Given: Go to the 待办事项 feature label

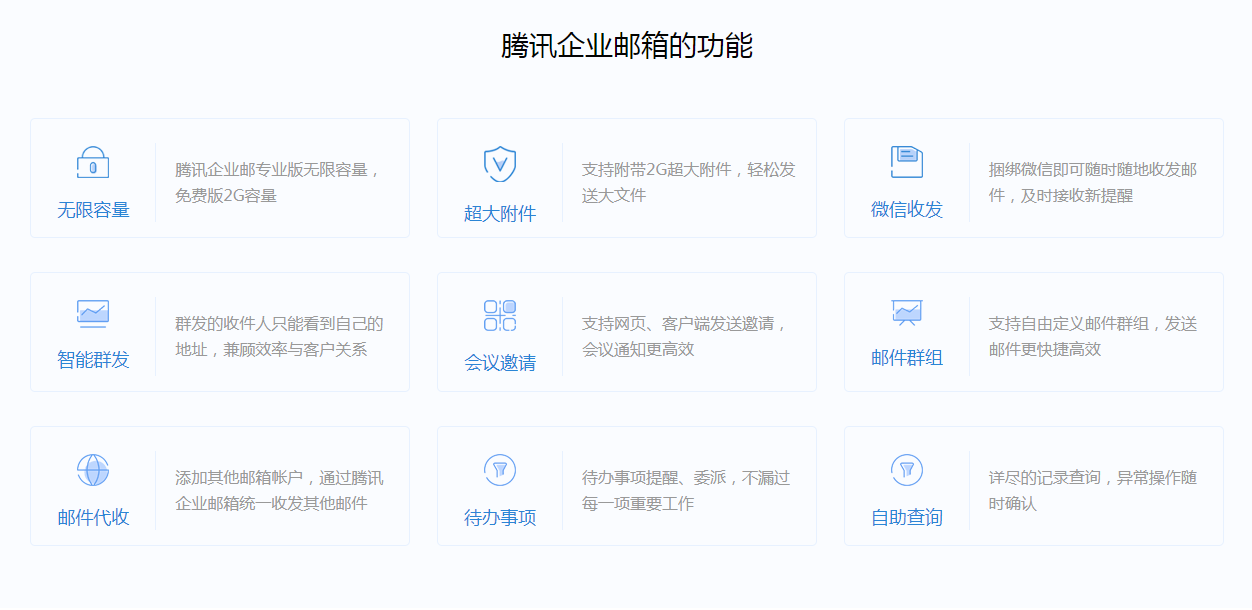Looking at the screenshot, I should 500,518.
